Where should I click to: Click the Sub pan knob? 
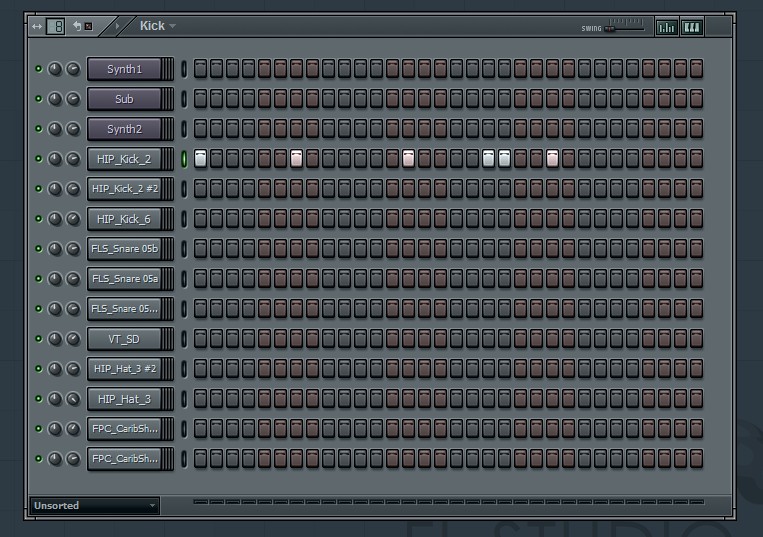point(55,99)
